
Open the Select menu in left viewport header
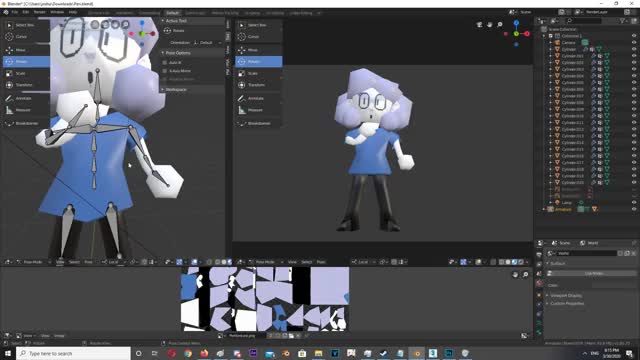click(74, 262)
